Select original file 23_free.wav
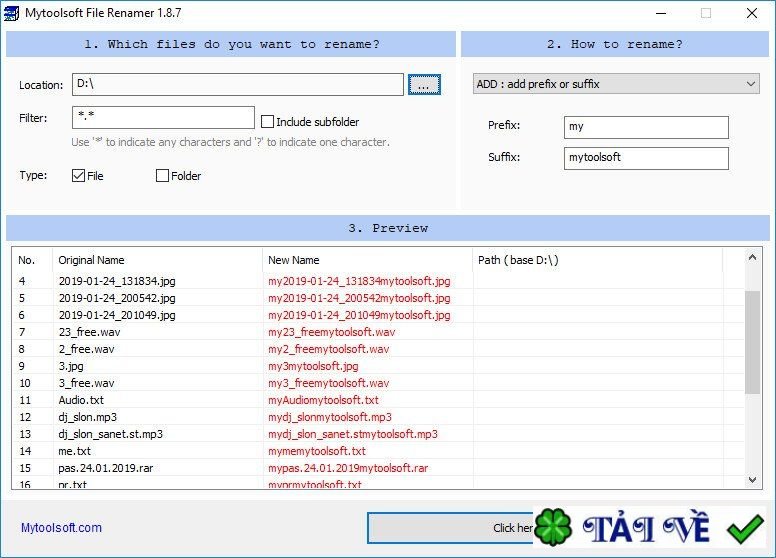This screenshot has width=776, height=558. 89,332
